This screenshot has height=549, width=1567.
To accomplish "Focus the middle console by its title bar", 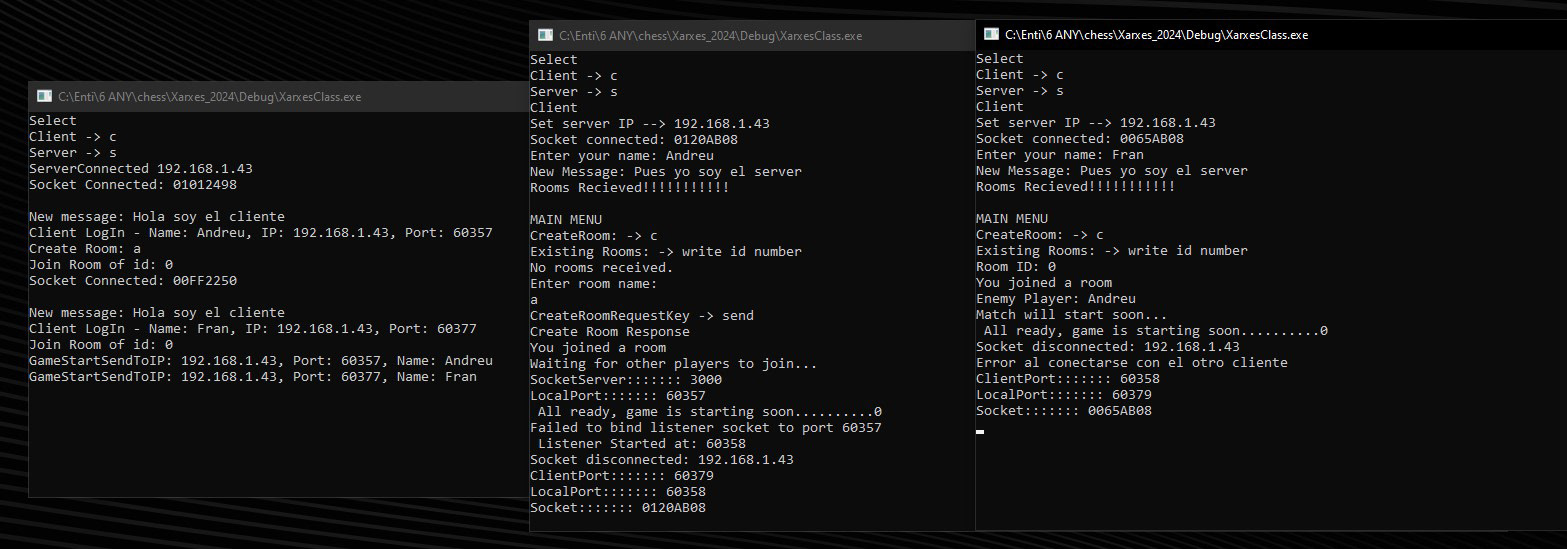I will tap(752, 35).
